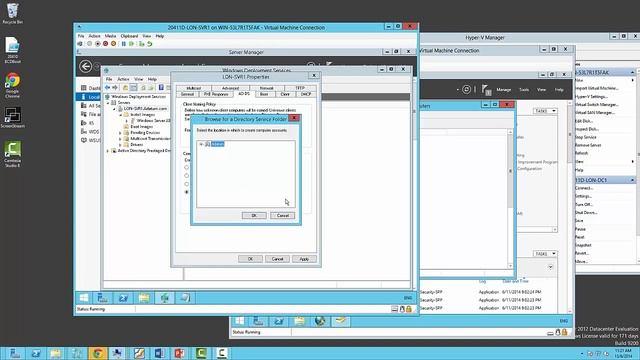Click the orange Shut Down icon in VM toolbar

pyautogui.click(x=113, y=44)
